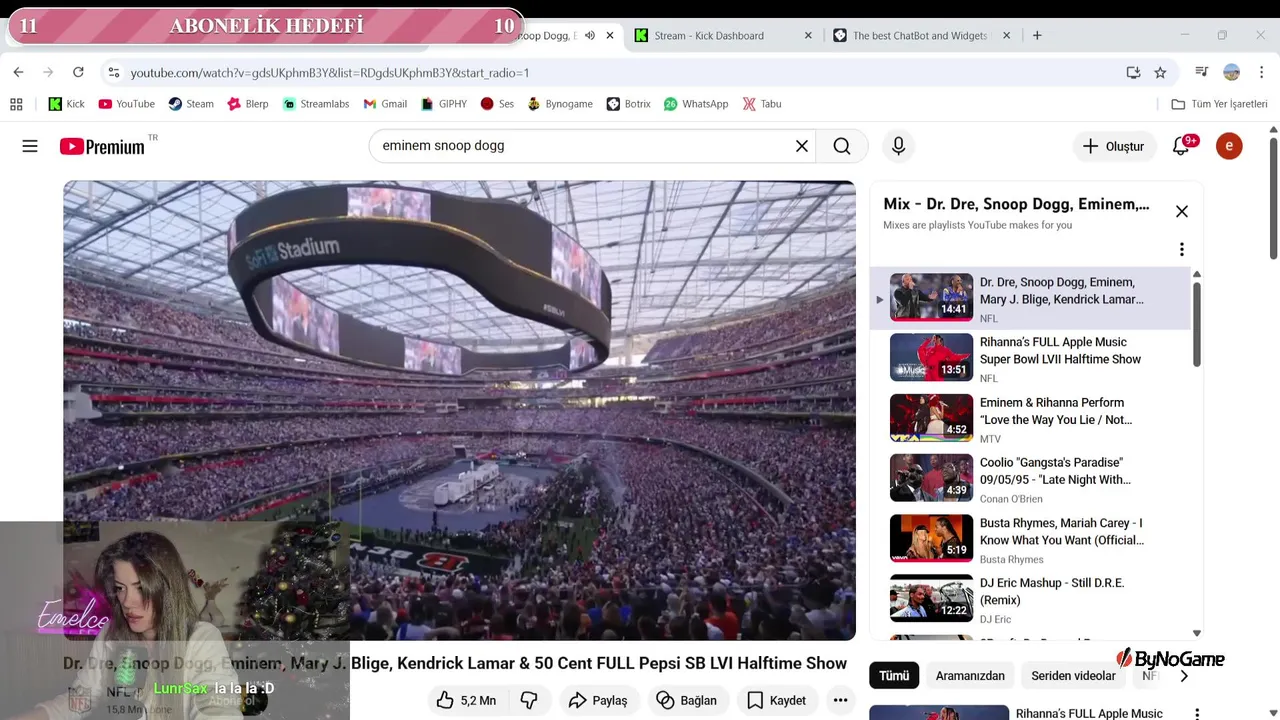
Task: Open the Bynogame bookmark
Action: point(560,104)
